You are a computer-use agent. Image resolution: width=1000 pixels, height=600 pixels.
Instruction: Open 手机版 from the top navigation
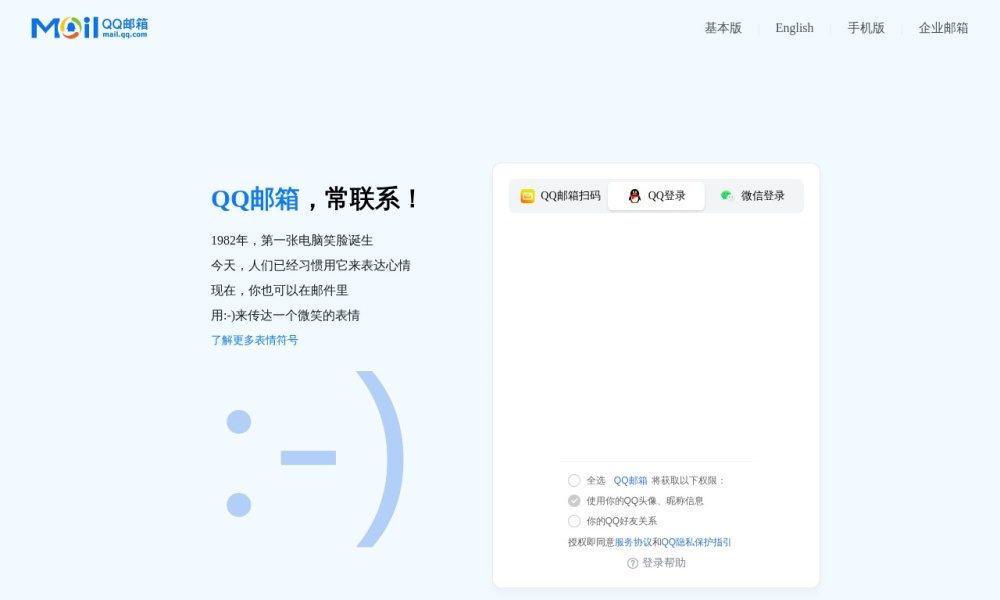coord(866,28)
